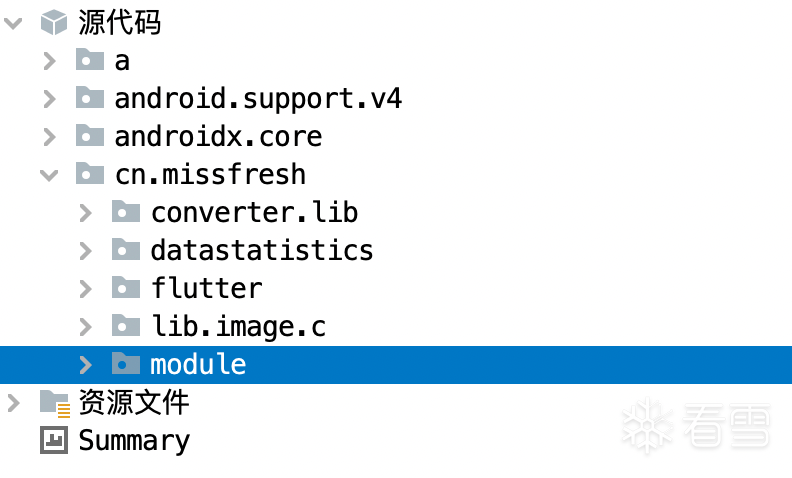Screen dimensions: 792x478
Task: Expand the 资源文件 node arrow
Action: point(13,403)
